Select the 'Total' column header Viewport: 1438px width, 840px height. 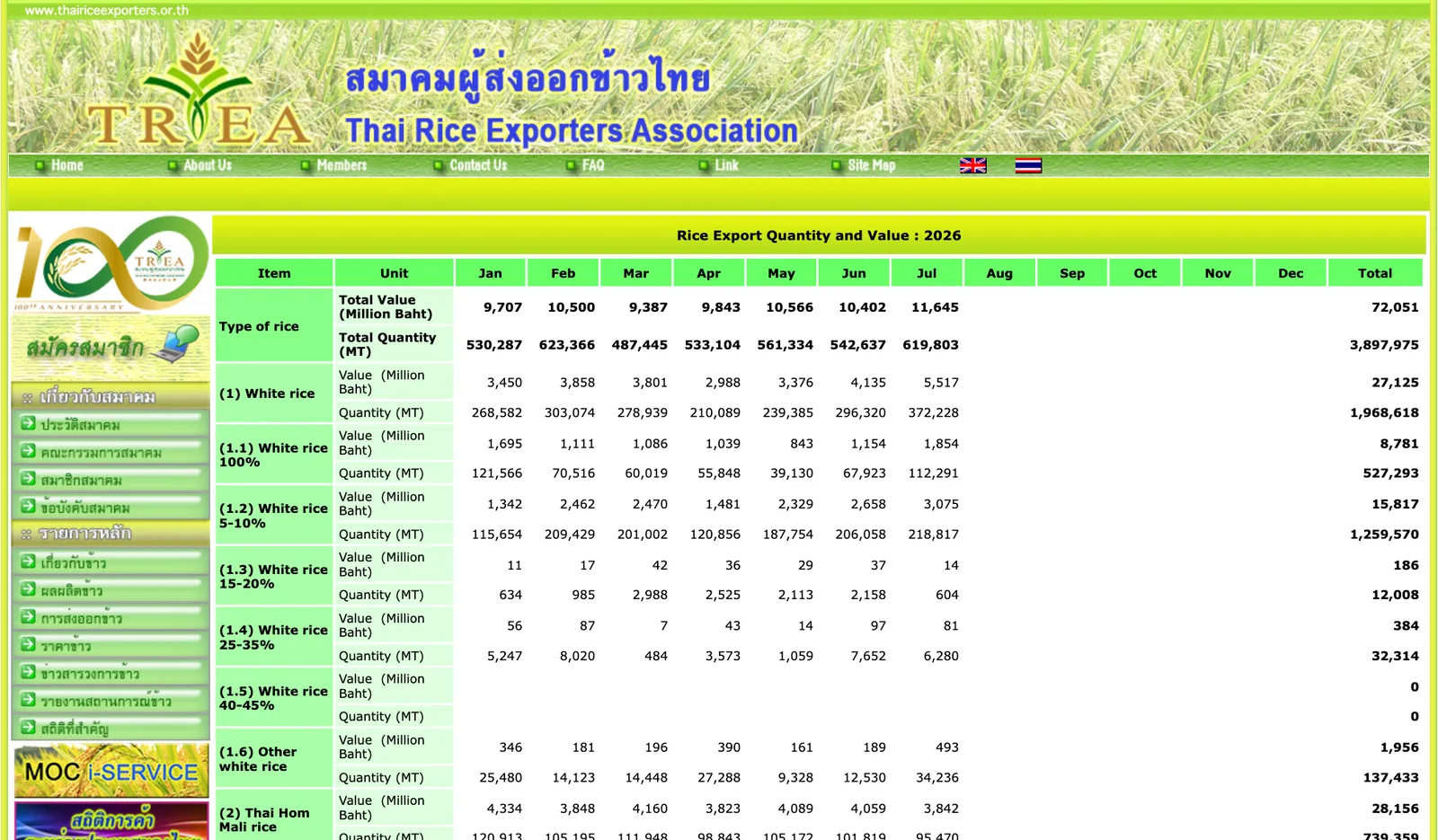pyautogui.click(x=1375, y=273)
